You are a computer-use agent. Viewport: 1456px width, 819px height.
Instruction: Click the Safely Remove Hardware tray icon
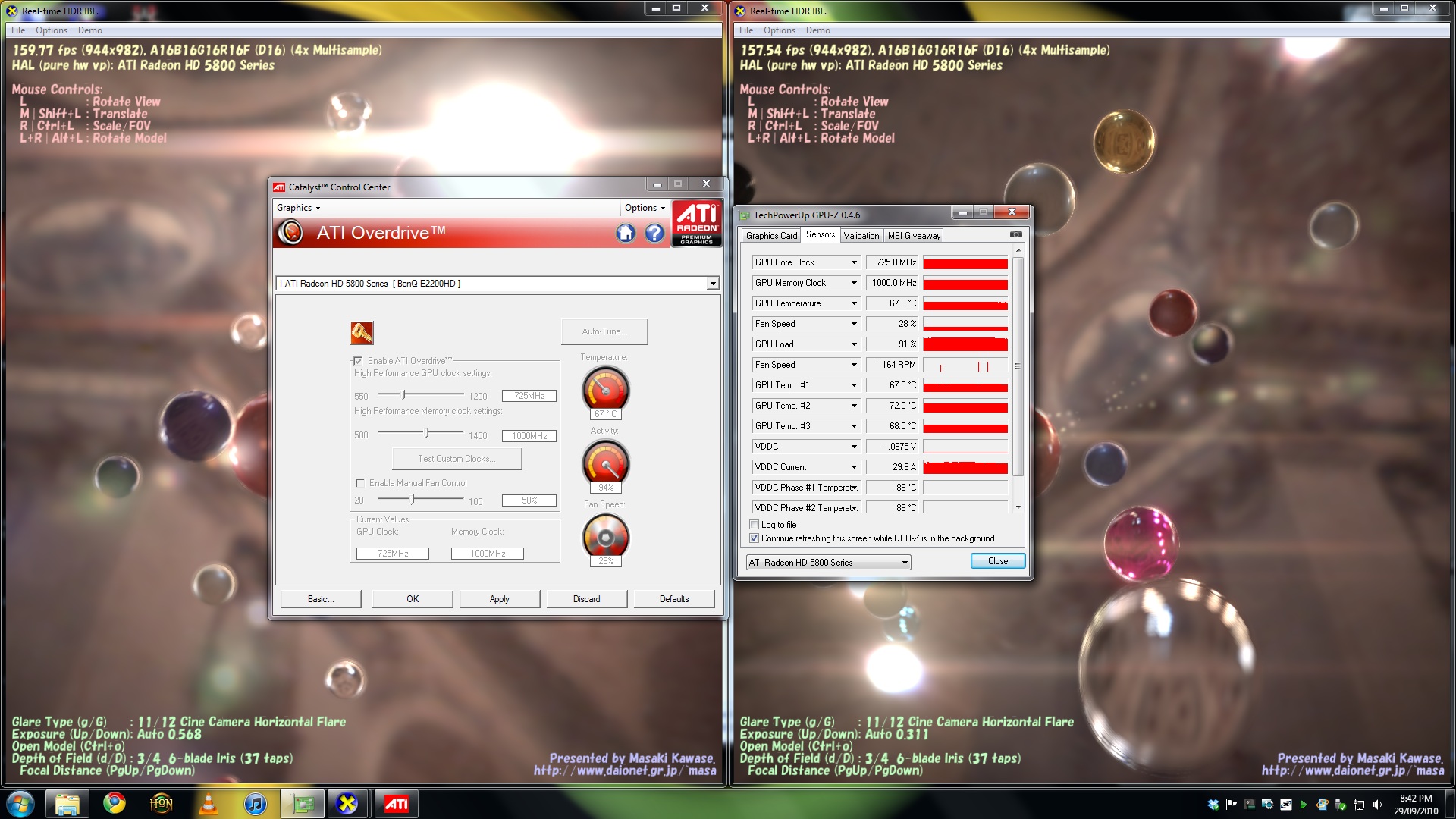[1341, 805]
